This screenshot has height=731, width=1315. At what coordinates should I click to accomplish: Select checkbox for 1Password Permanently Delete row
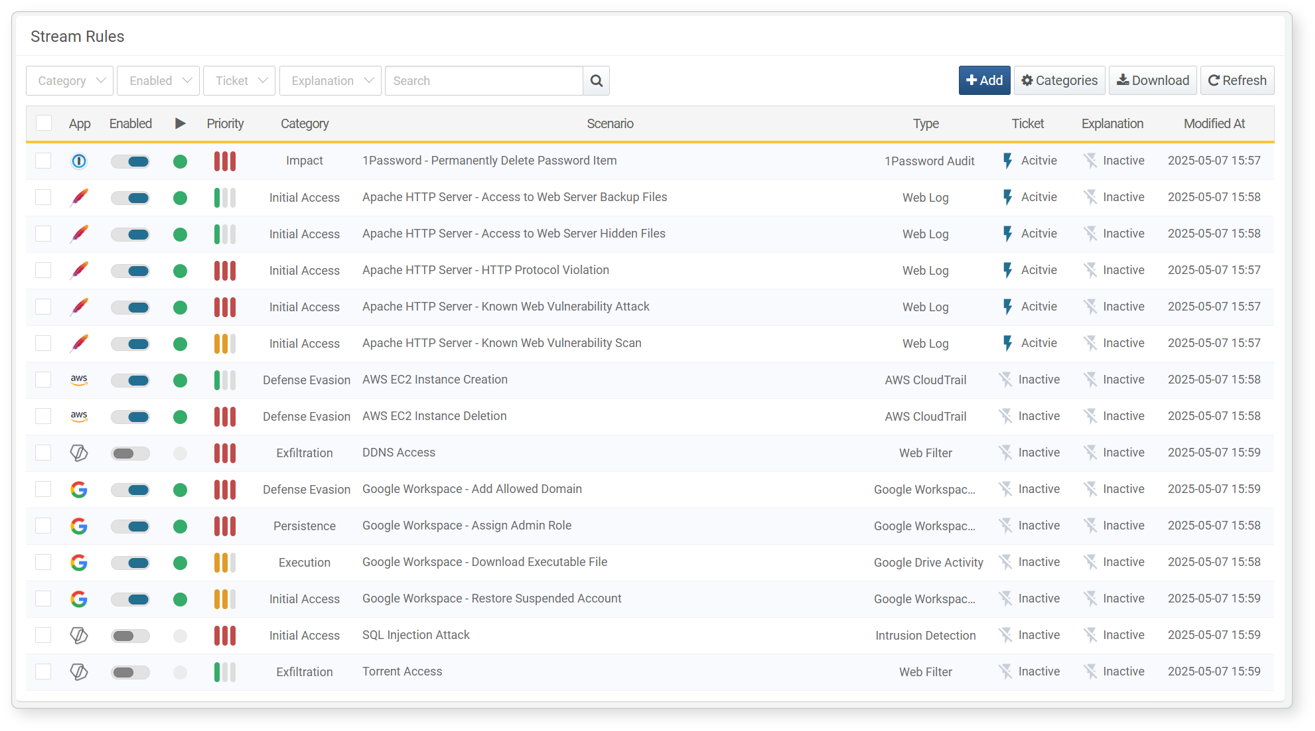43,160
